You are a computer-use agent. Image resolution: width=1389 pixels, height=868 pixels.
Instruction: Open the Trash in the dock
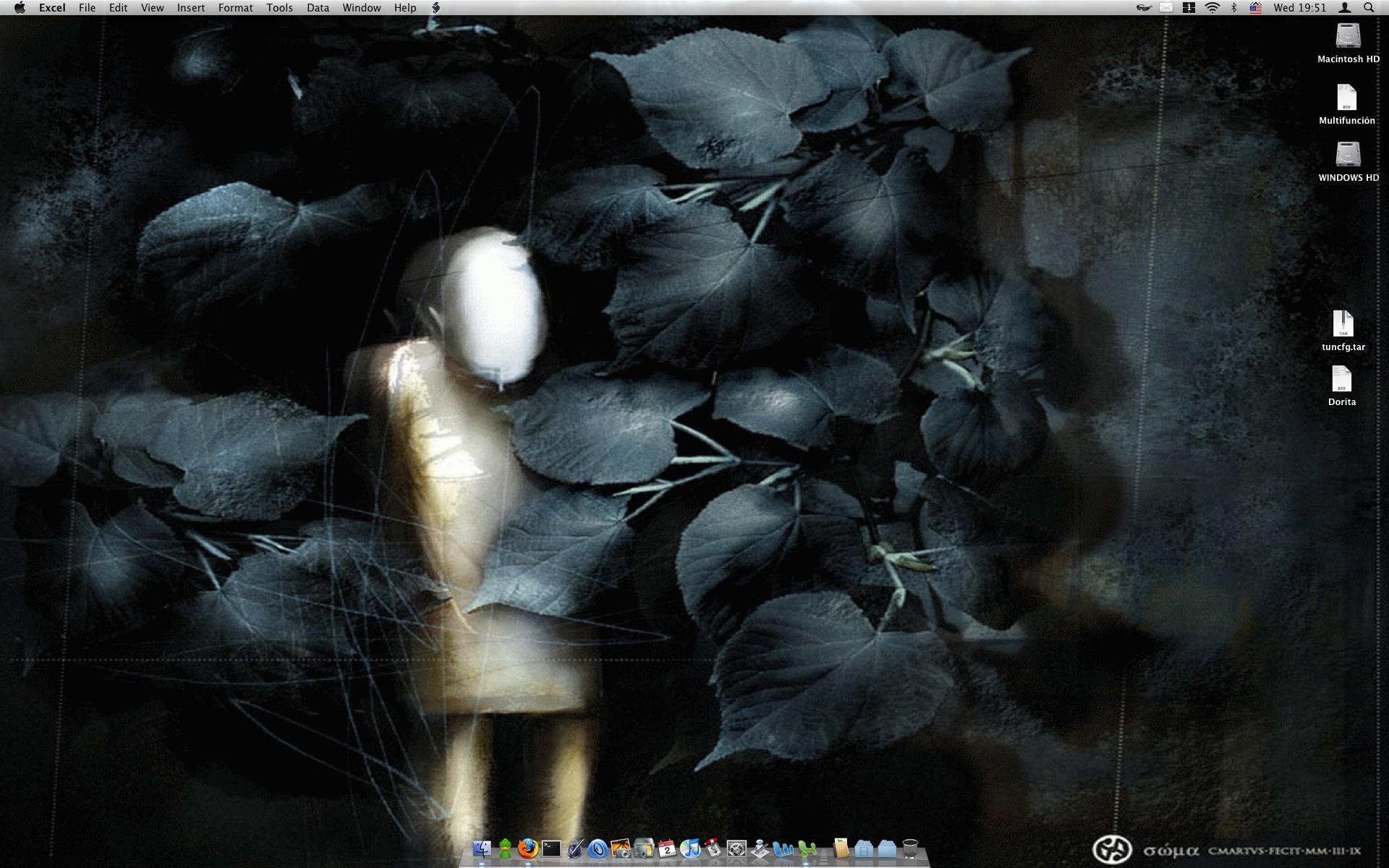point(910,848)
